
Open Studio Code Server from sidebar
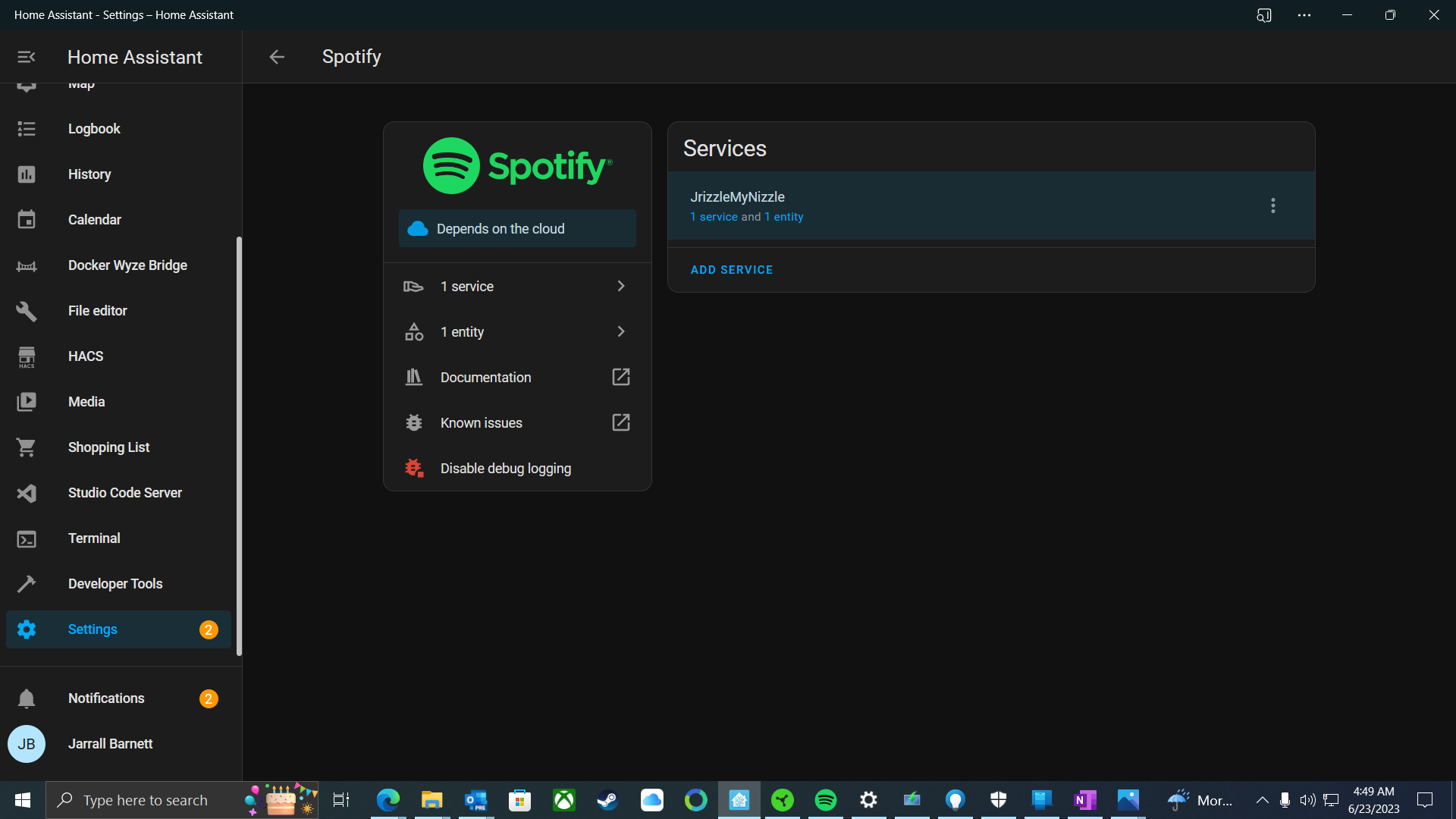coord(27,493)
